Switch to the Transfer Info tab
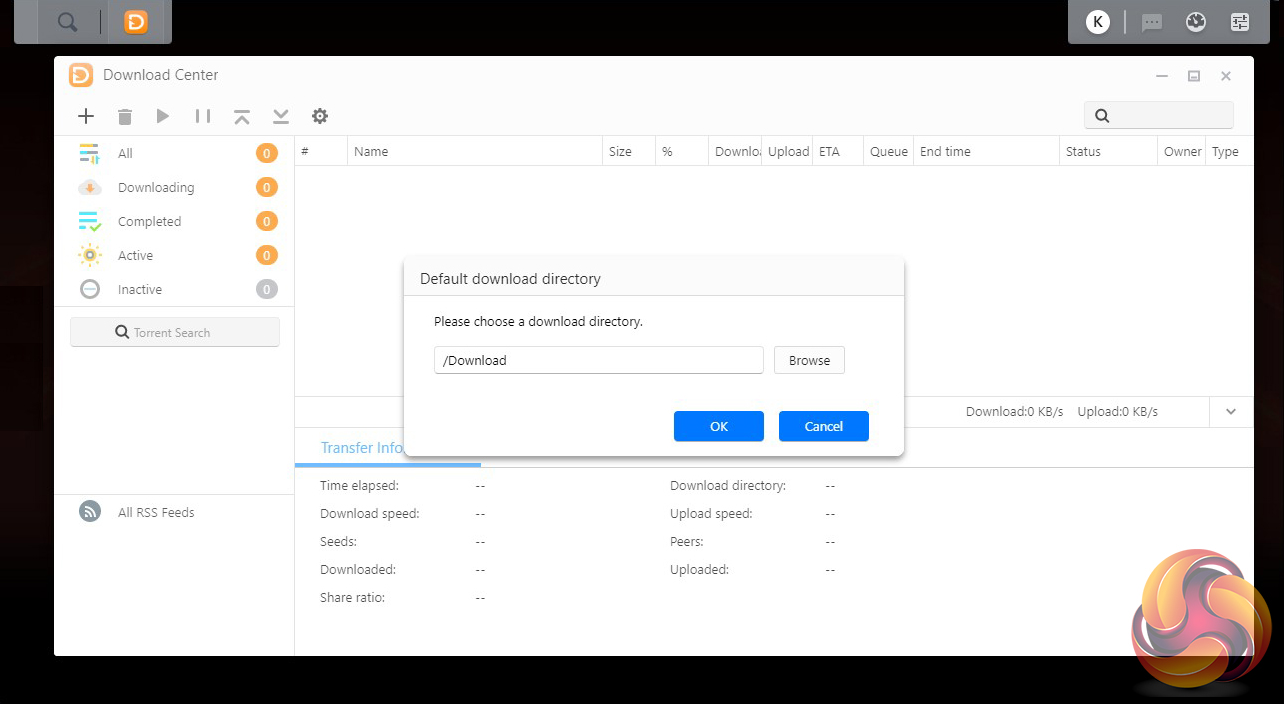1284x704 pixels. [x=360, y=448]
